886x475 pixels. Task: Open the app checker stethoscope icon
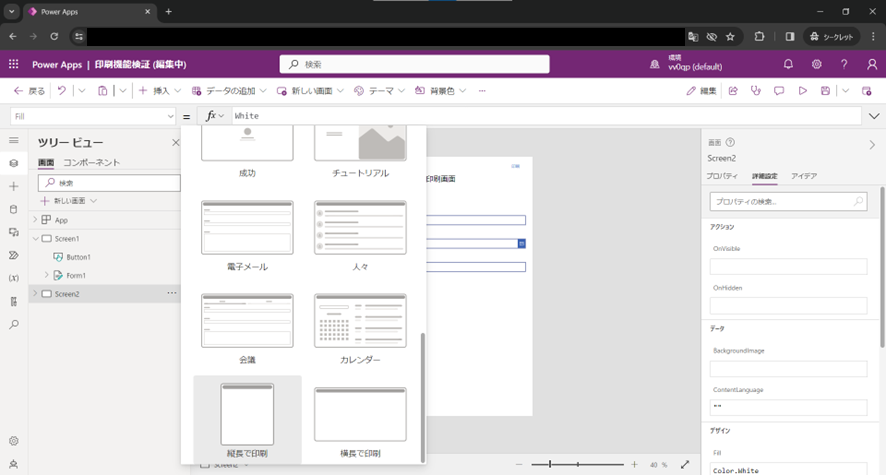[x=755, y=90]
